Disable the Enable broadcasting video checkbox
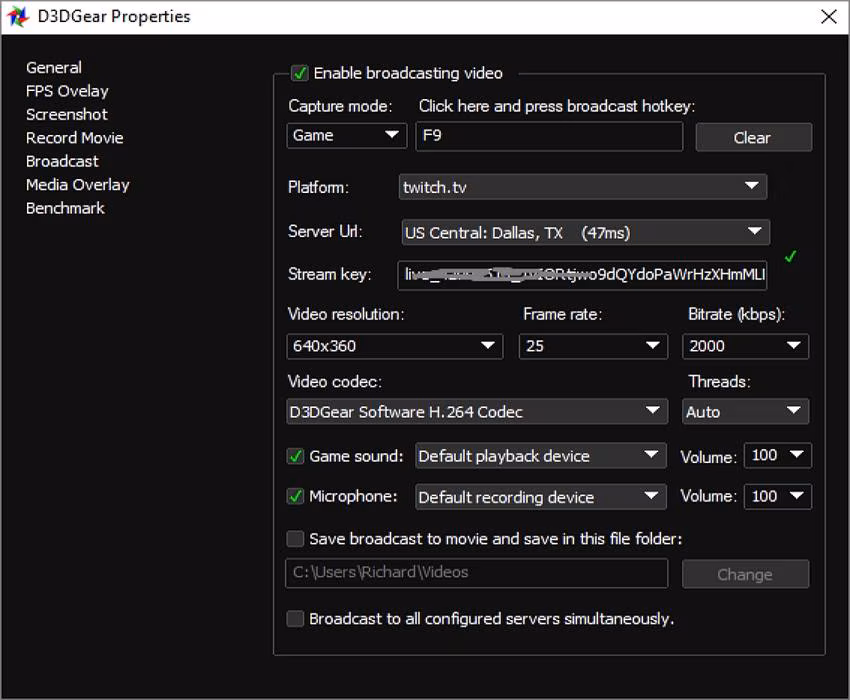This screenshot has height=700, width=850. click(x=299, y=73)
